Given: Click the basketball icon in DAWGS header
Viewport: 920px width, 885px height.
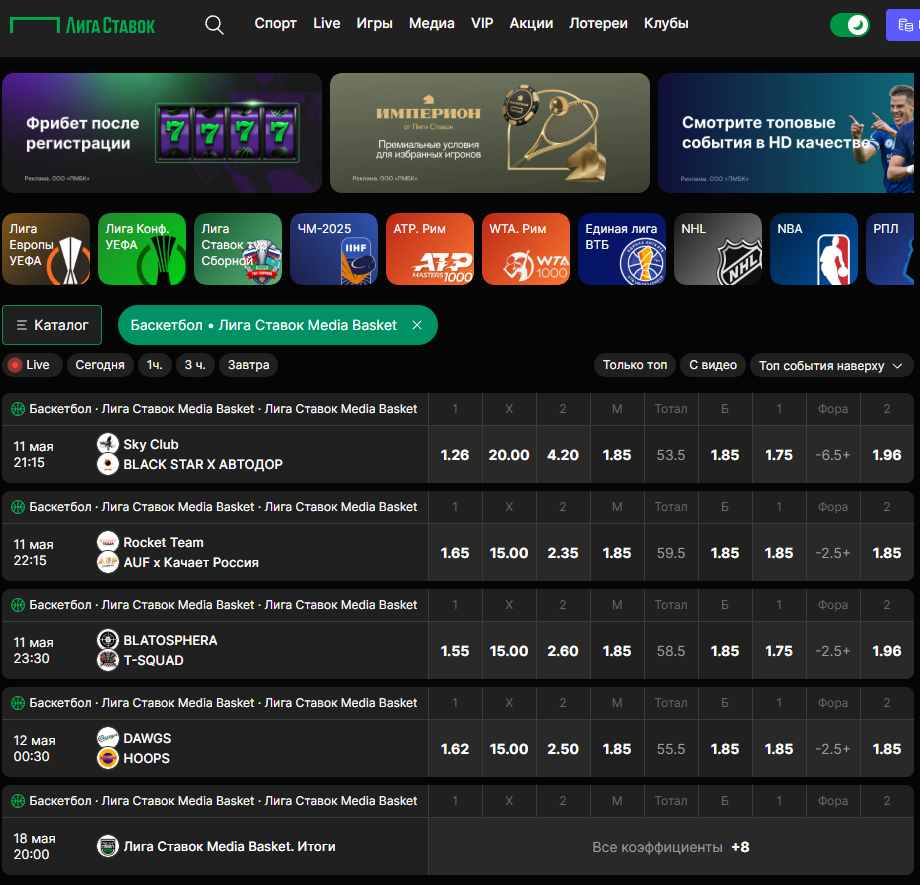Looking at the screenshot, I should [x=18, y=703].
